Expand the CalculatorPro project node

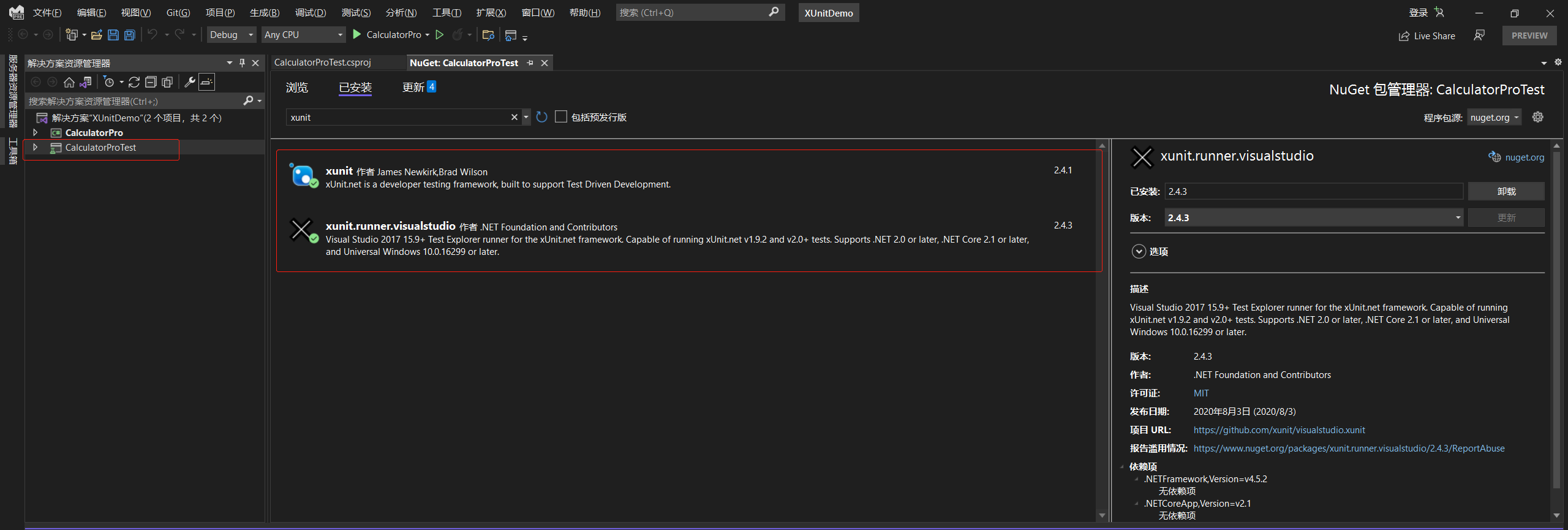(x=35, y=132)
